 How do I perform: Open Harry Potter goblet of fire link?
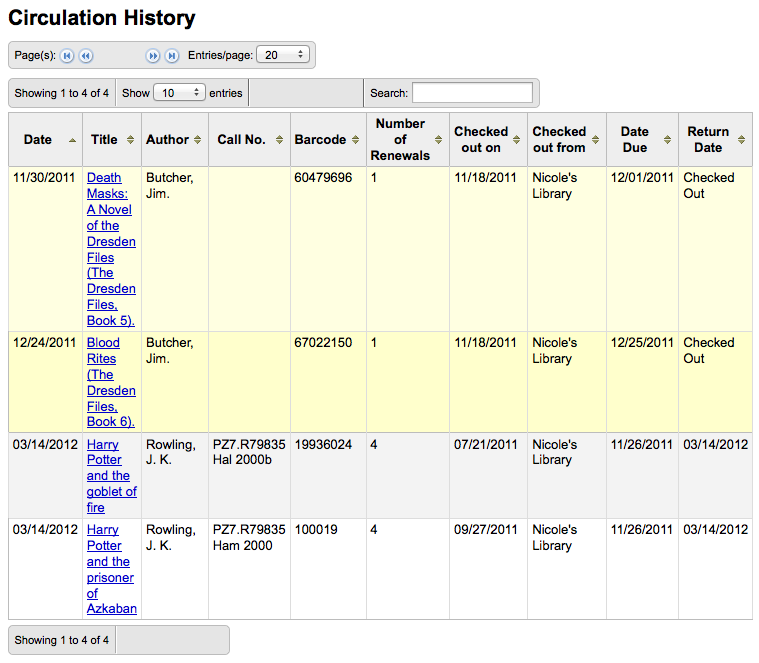[111, 476]
